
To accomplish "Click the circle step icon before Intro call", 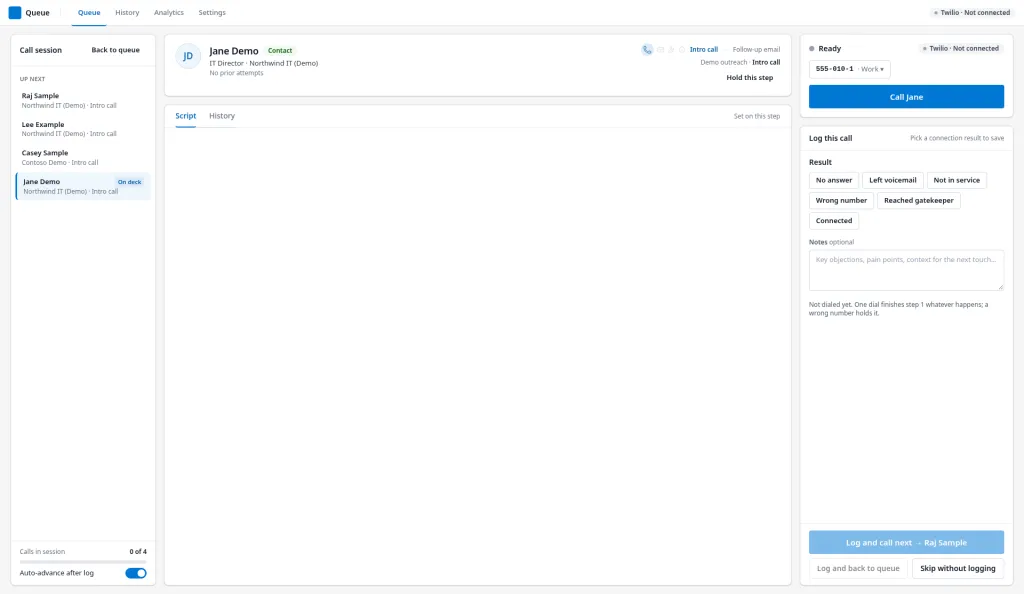I will pyautogui.click(x=682, y=50).
